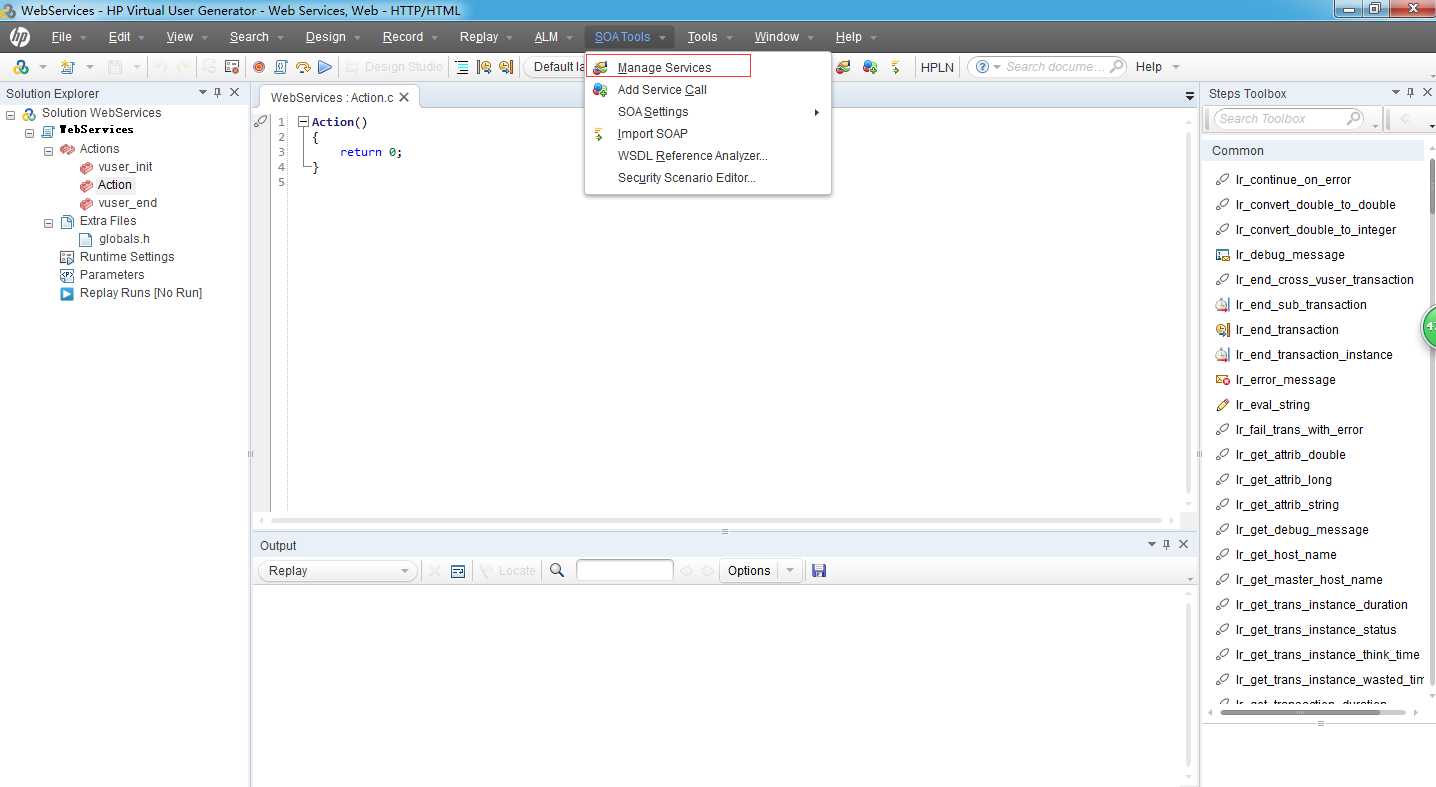
Task: Click the three-circles solution toolbar icon
Action: click(x=20, y=67)
